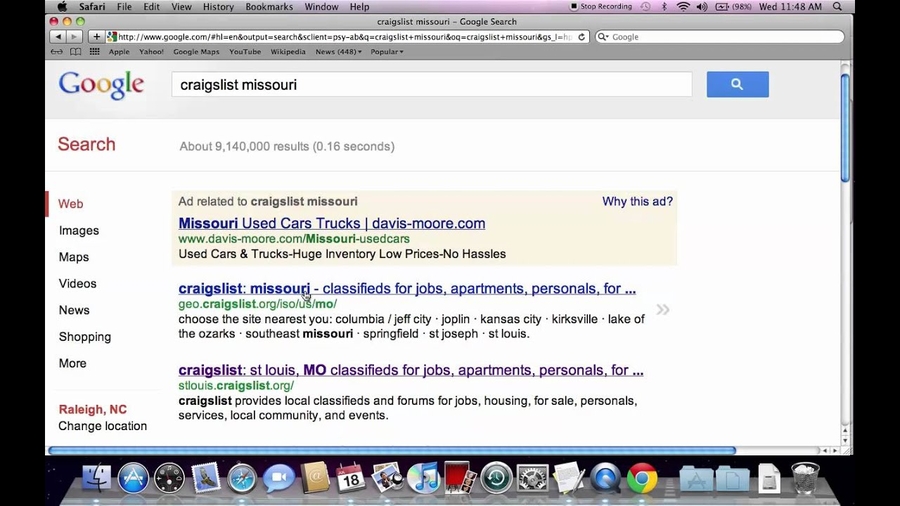The width and height of the screenshot is (900, 506).
Task: Open Time Machine dock icon
Action: tap(496, 478)
